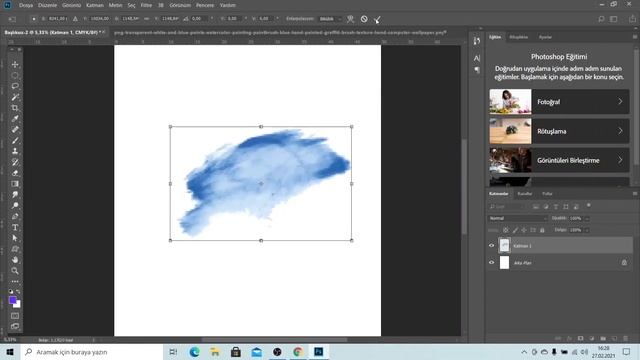Select the Healing Brush tool
640x360 pixels.
click(x=15, y=130)
